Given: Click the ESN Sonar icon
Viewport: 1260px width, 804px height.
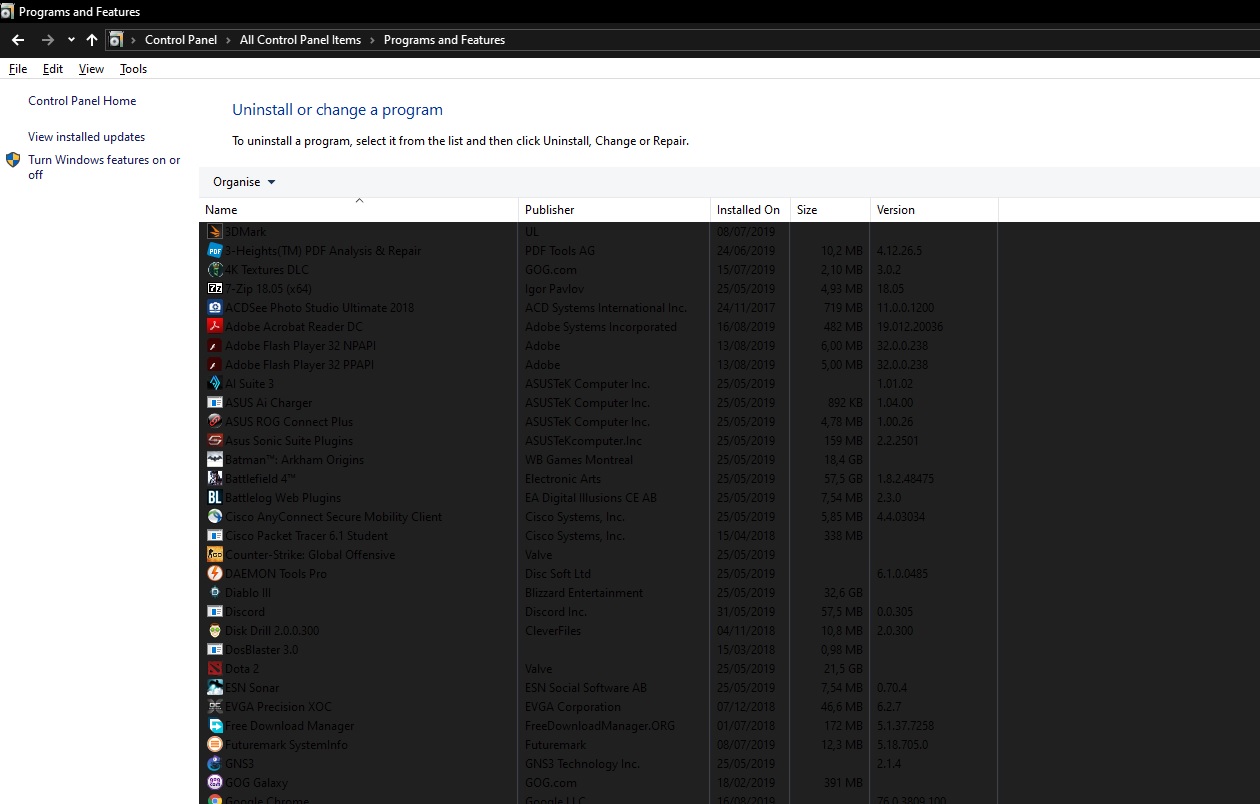Looking at the screenshot, I should click(x=215, y=687).
